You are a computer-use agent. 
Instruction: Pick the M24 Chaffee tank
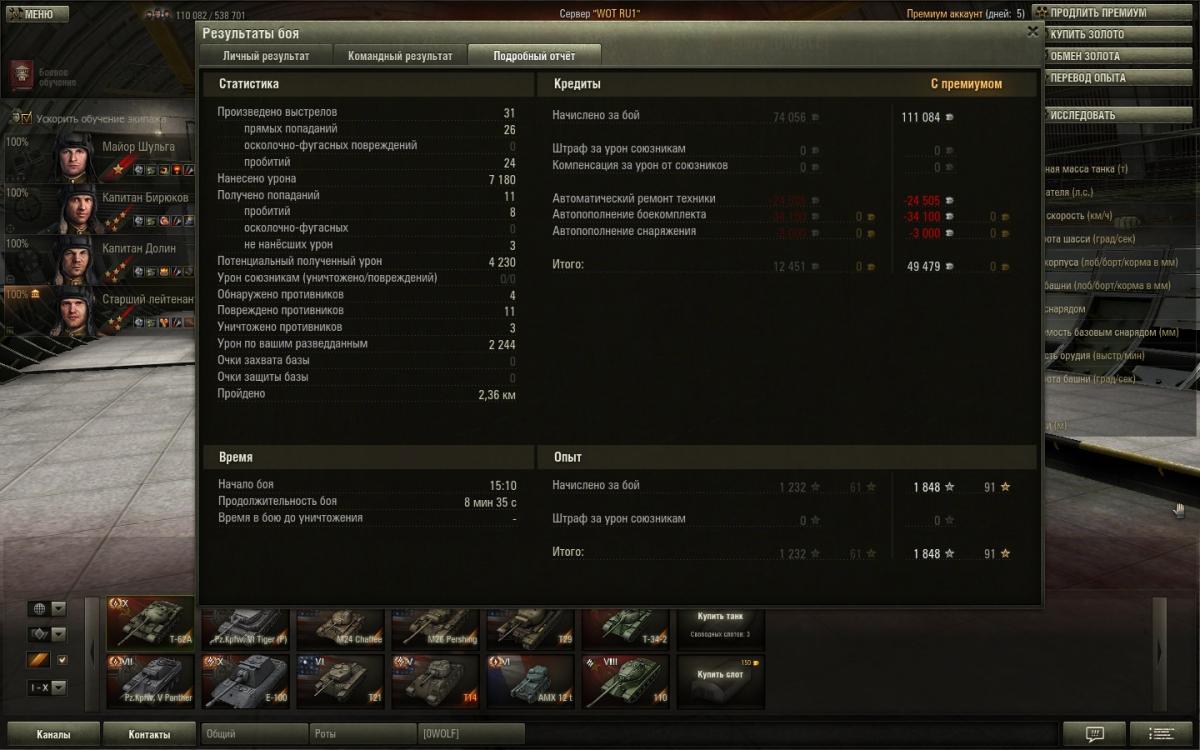tap(341, 628)
